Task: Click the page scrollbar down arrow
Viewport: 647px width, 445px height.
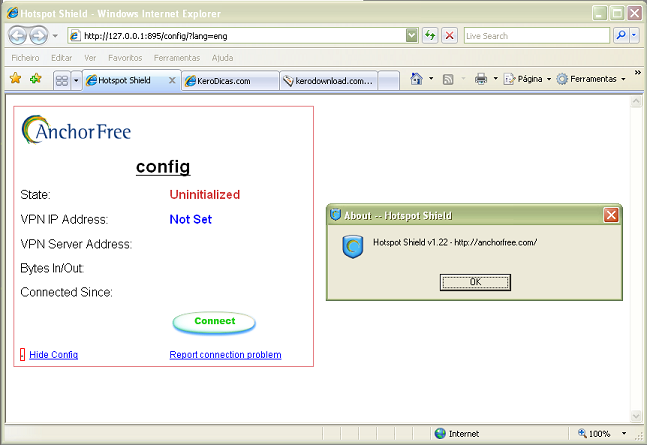Action: [x=636, y=416]
